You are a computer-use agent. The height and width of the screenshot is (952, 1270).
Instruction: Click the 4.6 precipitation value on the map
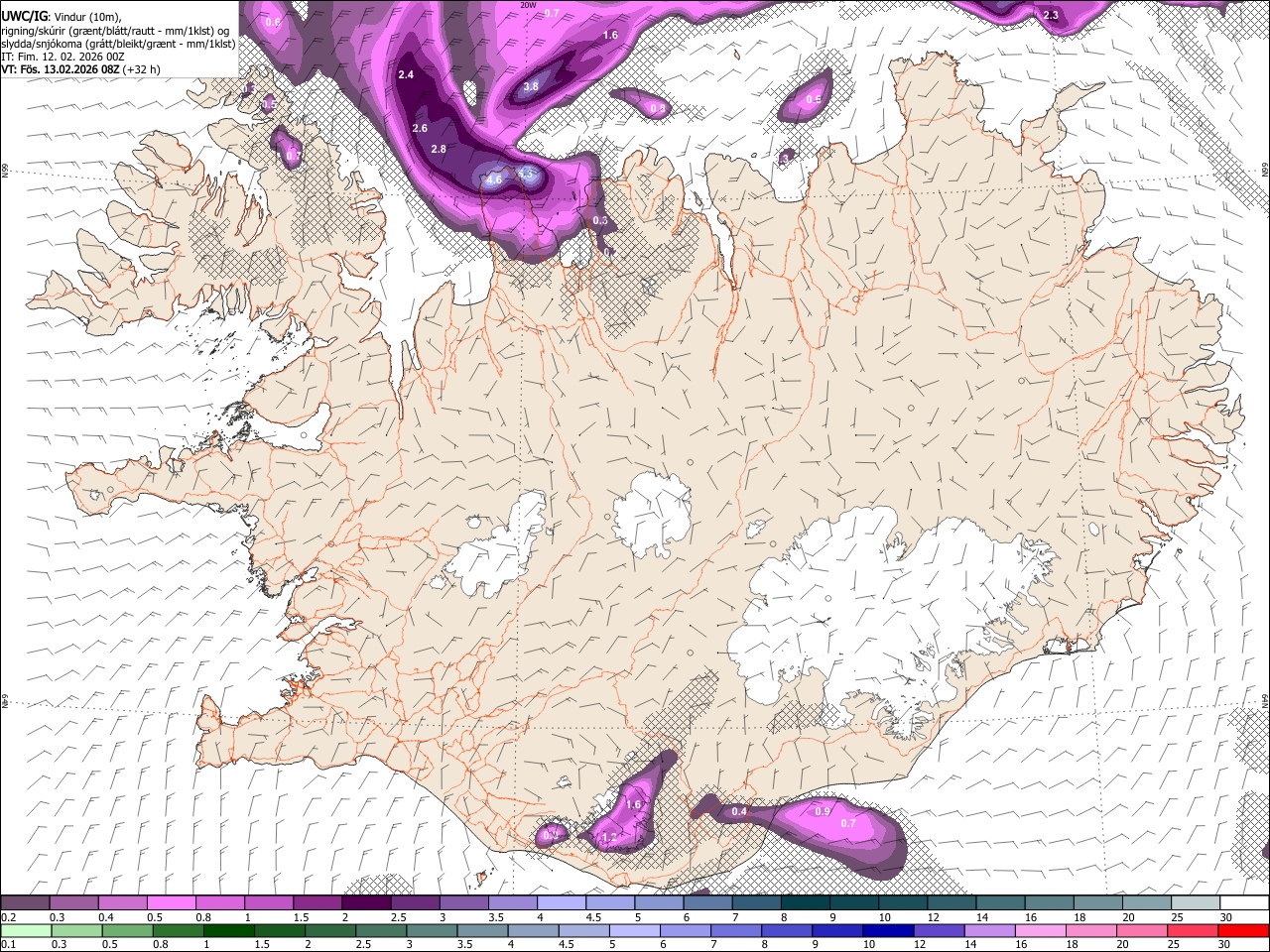[x=494, y=180]
